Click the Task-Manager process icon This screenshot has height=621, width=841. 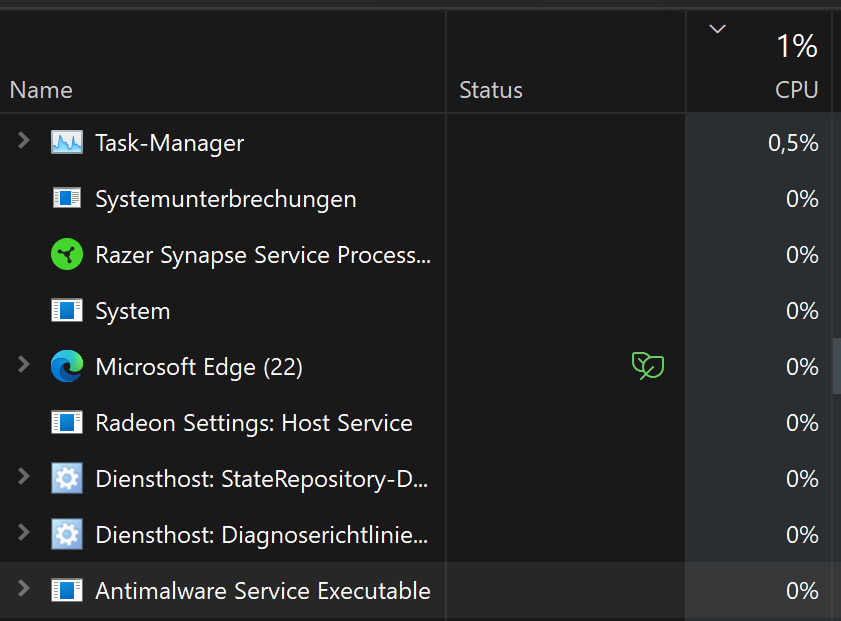(x=67, y=143)
